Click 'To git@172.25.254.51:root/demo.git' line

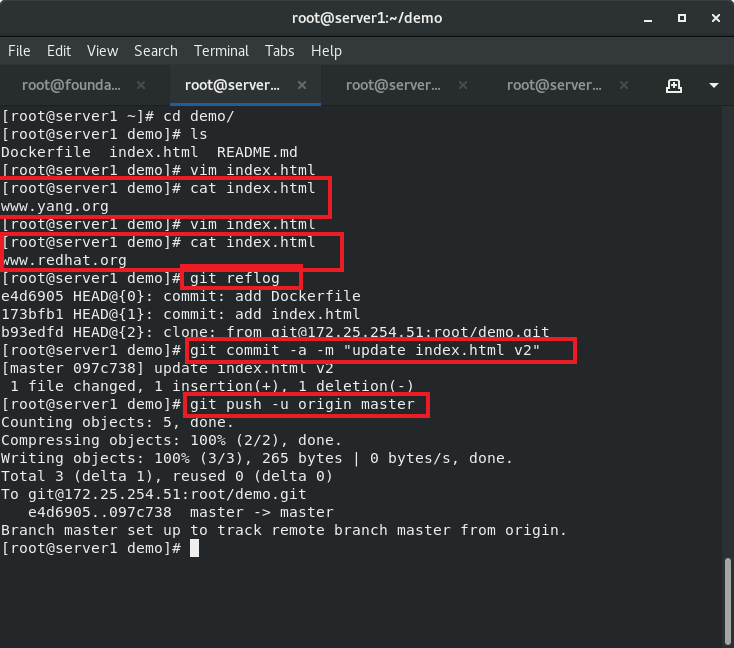tap(154, 494)
